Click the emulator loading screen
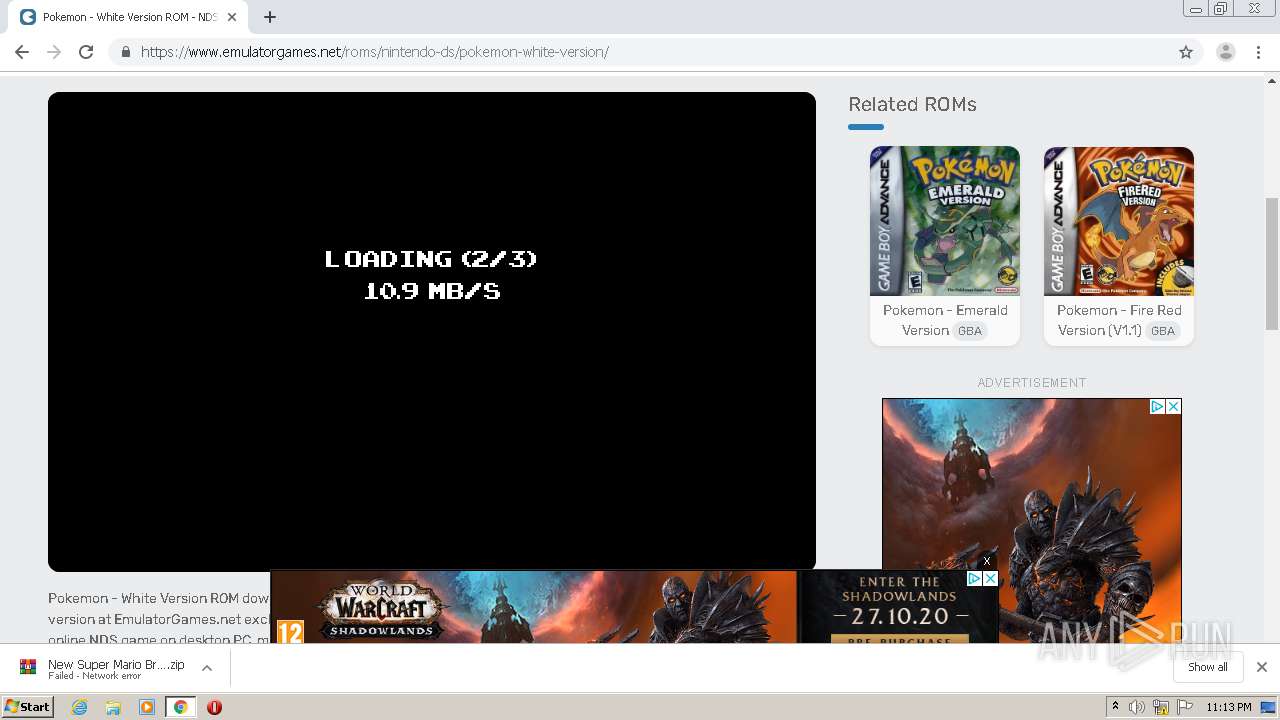Image resolution: width=1280 pixels, height=720 pixels. [x=432, y=331]
